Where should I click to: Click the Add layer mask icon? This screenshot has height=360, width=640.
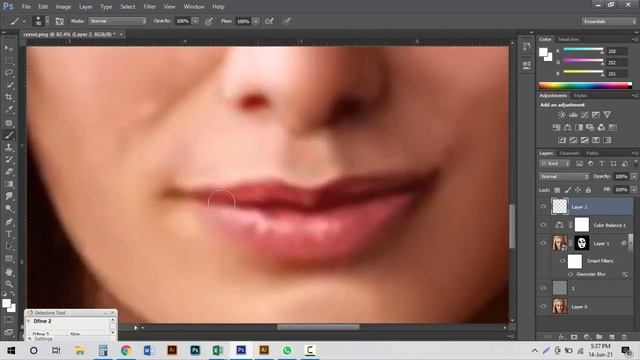pyautogui.click(x=574, y=337)
